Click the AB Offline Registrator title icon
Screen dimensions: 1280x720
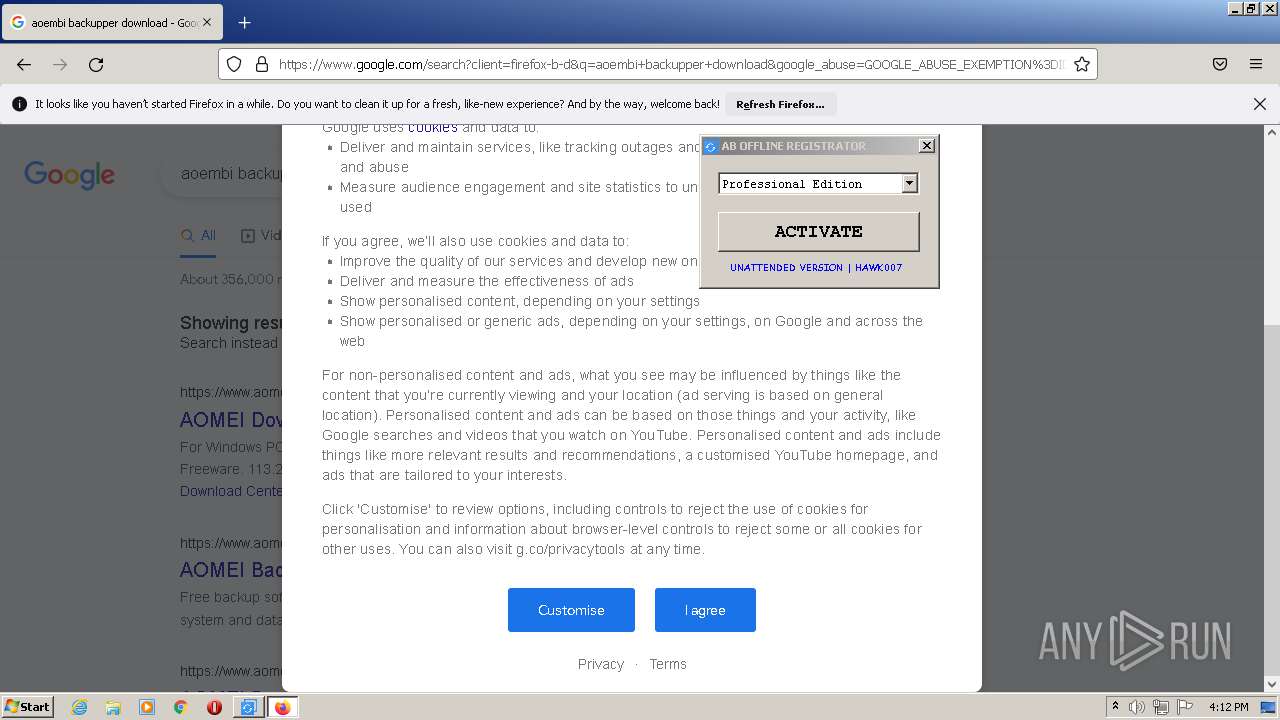click(x=711, y=146)
